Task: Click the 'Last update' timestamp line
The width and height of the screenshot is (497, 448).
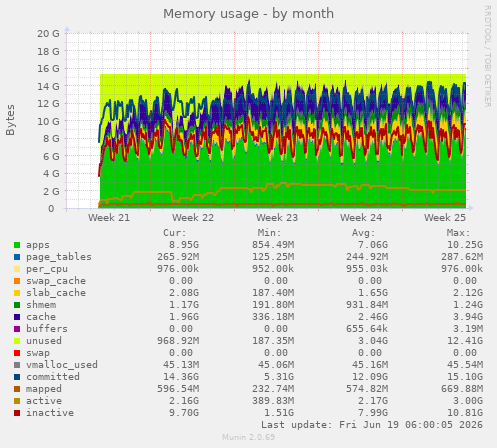Action: tap(372, 425)
